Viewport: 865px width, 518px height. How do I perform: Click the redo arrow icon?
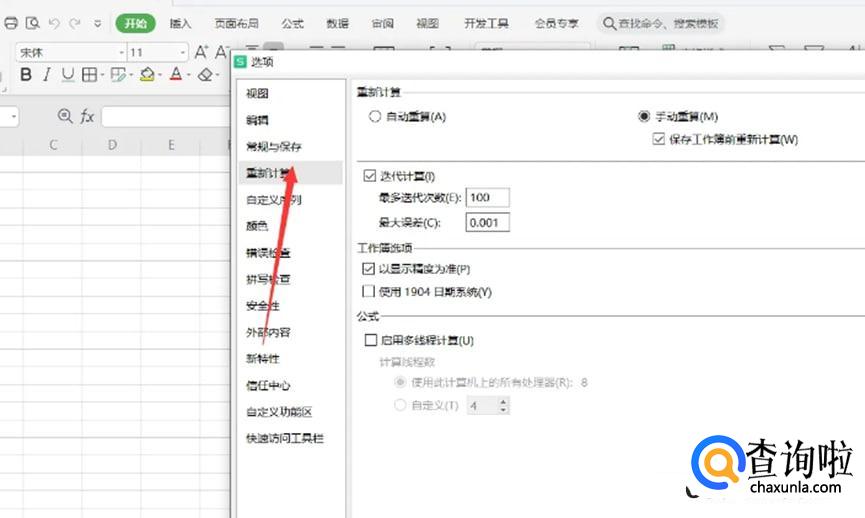click(75, 23)
